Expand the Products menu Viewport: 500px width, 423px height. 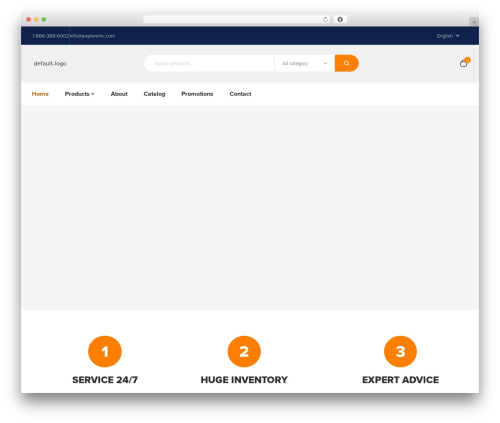(x=79, y=94)
